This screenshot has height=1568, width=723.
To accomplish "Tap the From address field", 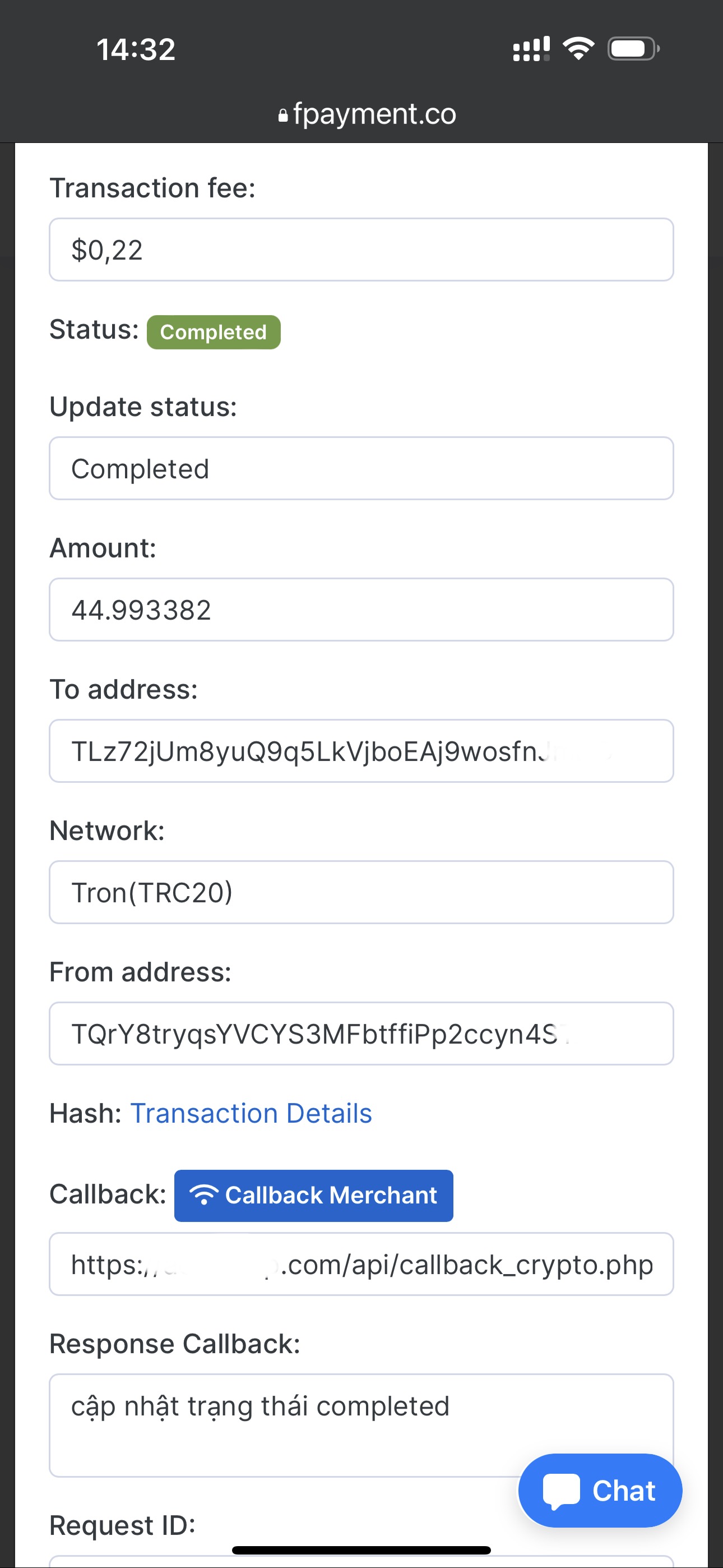I will (x=361, y=1034).
